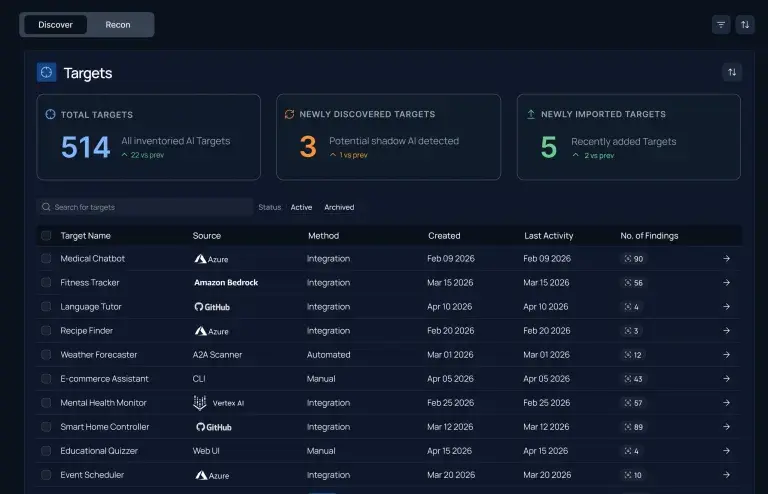Open Language Tutor via its arrow
The width and height of the screenshot is (768, 494).
click(x=726, y=306)
